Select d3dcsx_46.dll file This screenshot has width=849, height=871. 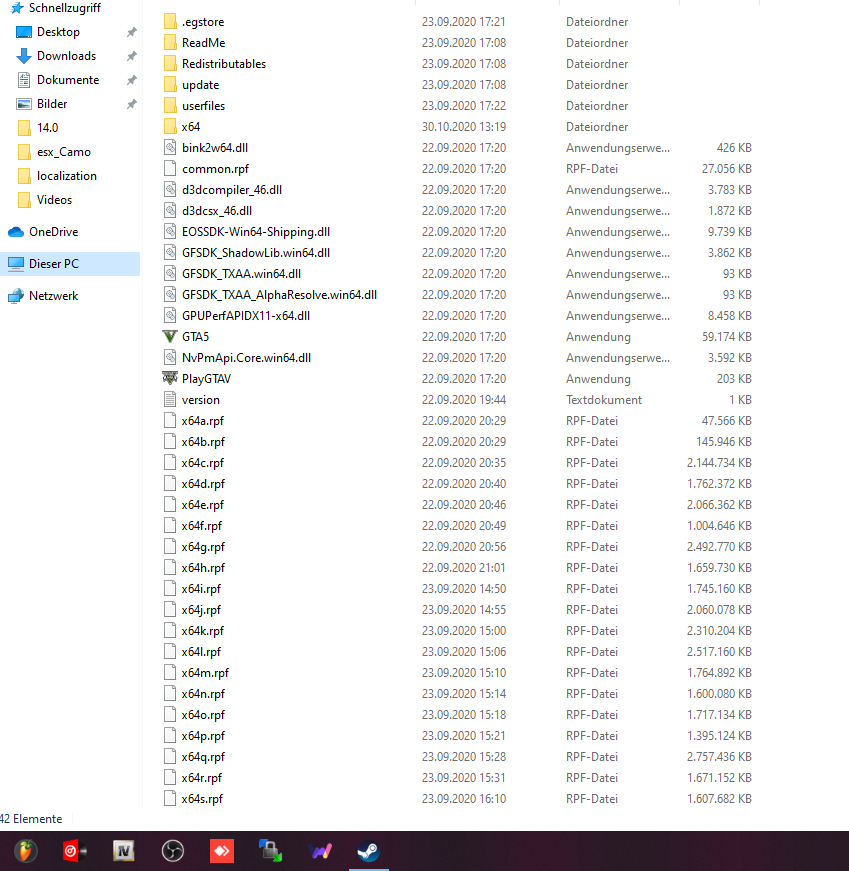click(x=217, y=211)
